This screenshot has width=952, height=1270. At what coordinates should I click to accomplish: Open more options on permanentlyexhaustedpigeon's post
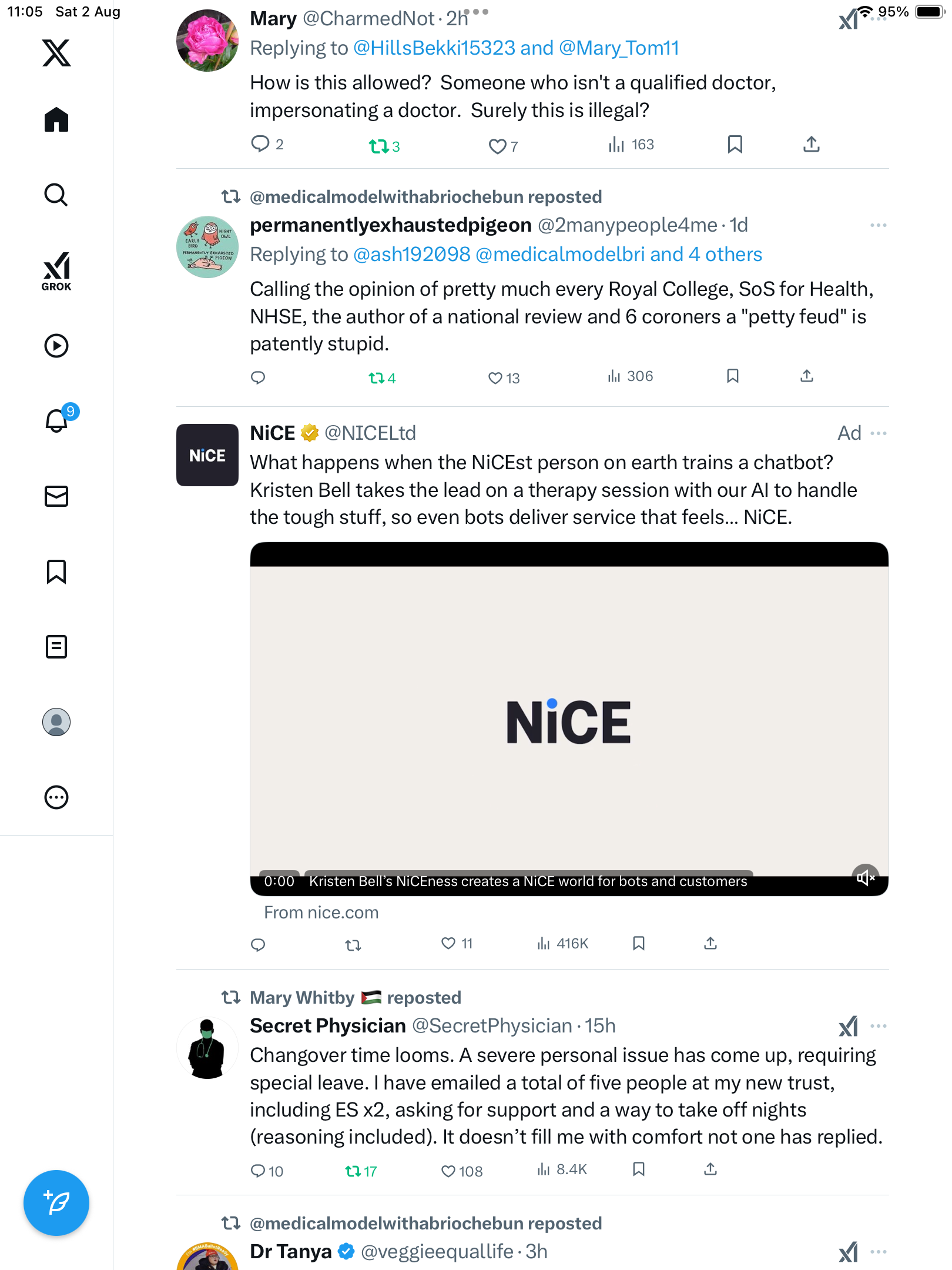pyautogui.click(x=879, y=225)
